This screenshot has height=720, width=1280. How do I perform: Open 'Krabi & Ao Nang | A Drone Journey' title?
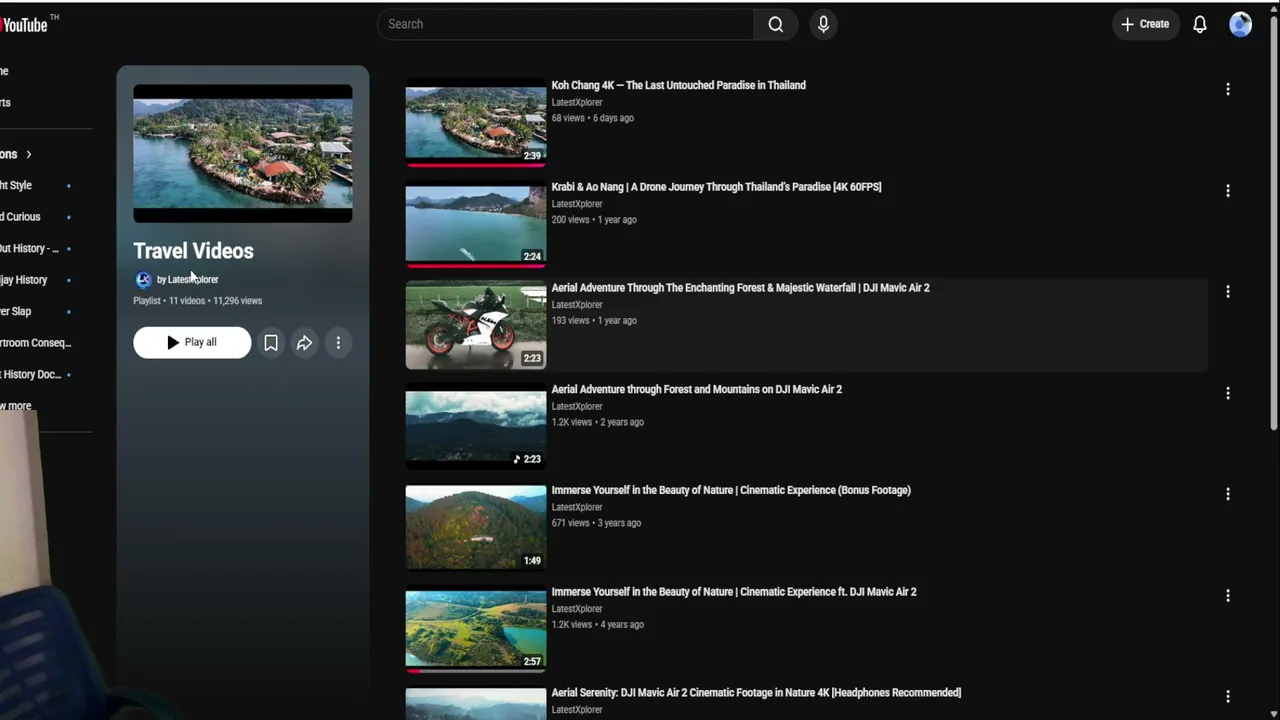click(716, 187)
